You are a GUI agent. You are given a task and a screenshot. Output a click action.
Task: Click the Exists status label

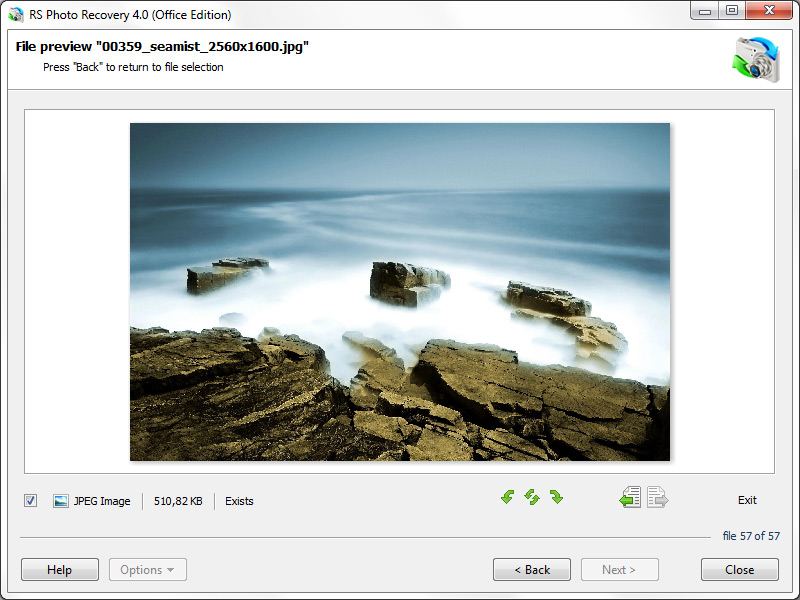(x=239, y=501)
